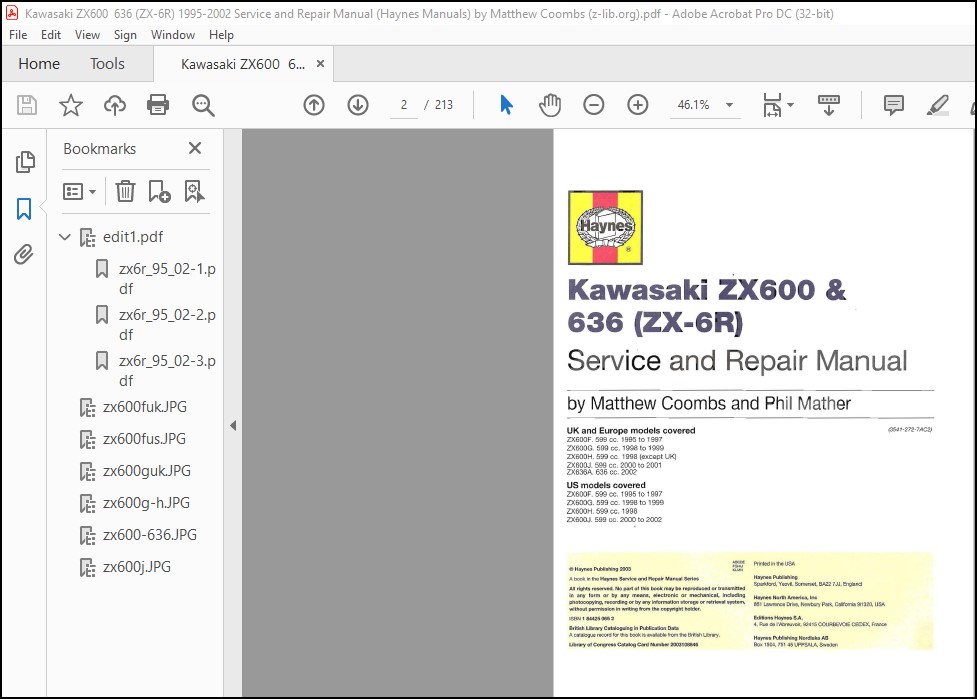Click the 213 total pages label
This screenshot has width=977, height=699.
444,105
